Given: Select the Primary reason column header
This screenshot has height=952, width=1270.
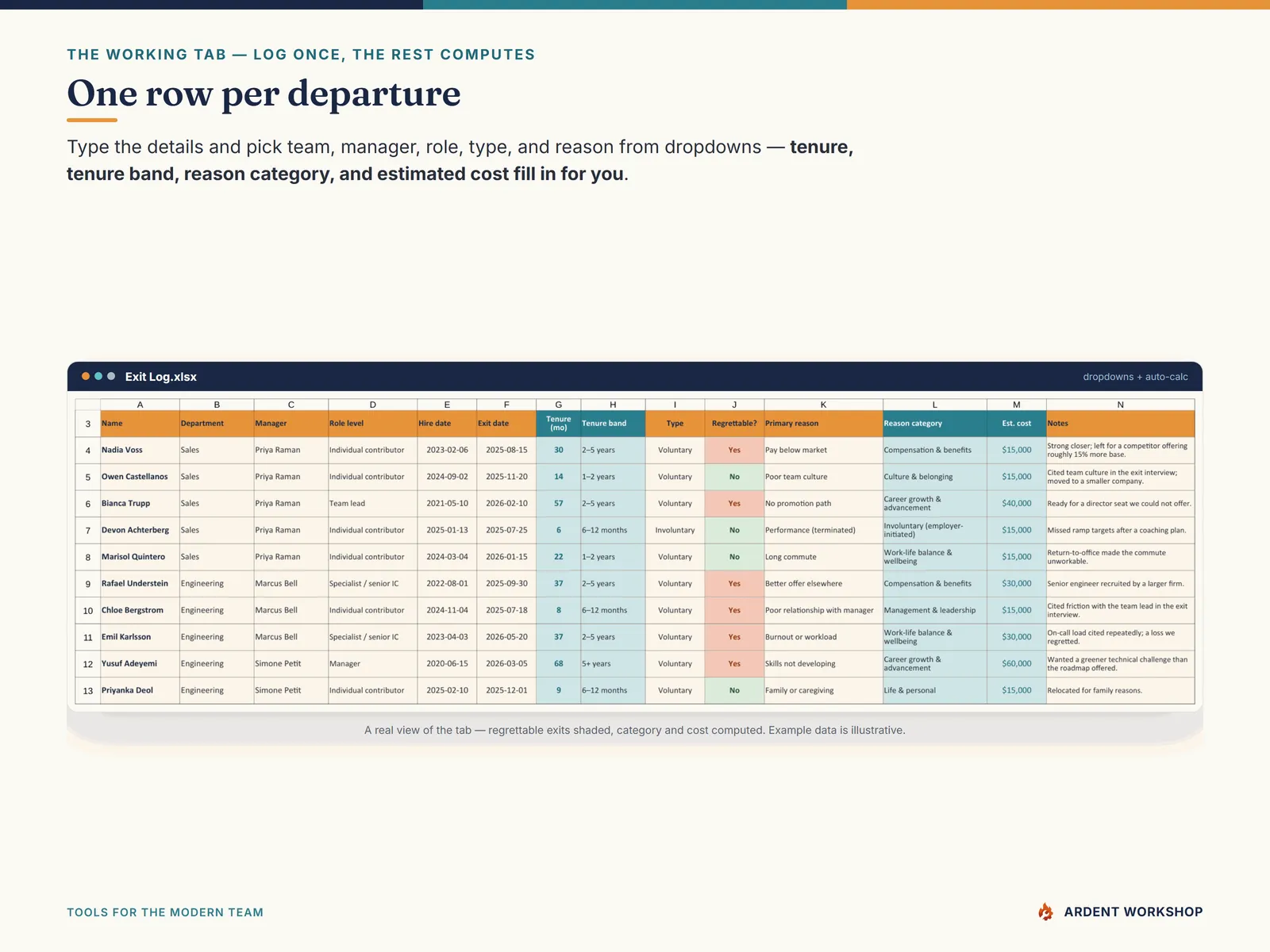Looking at the screenshot, I should point(823,424).
